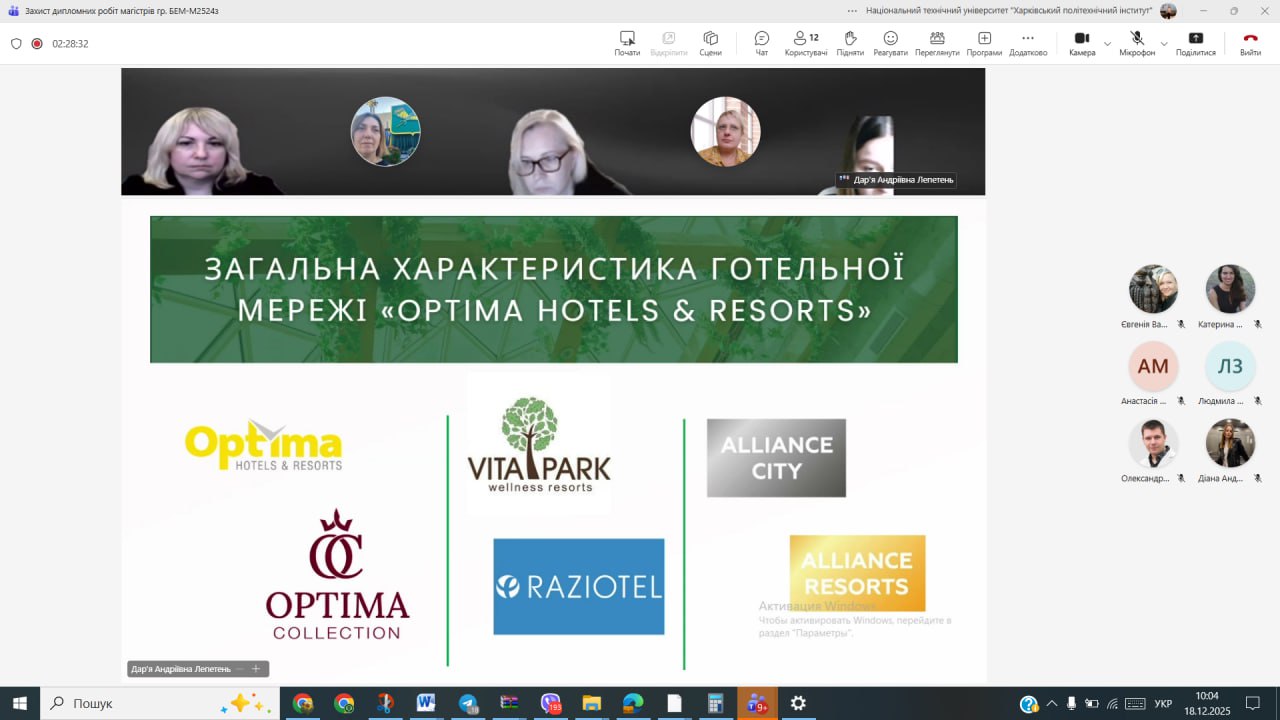The image size is (1280, 720).
Task: Click the Почати (Take control) button
Action: click(x=627, y=43)
